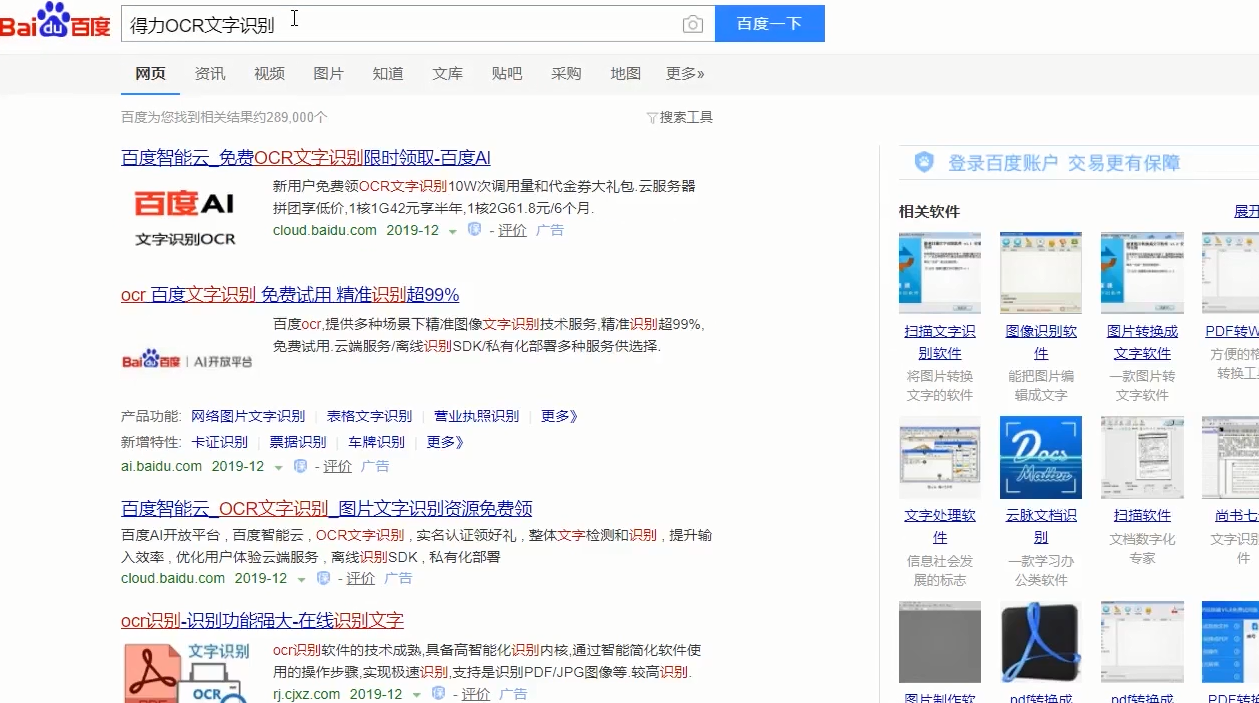
Task: Switch to the 贴吧 tab
Action: click(507, 74)
